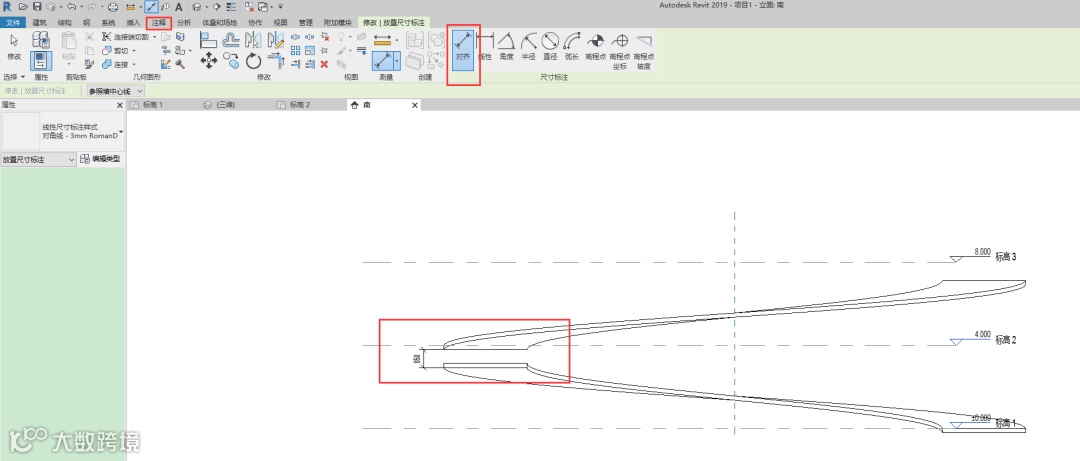
Task: Click the Copy tool icon in Modify panel
Action: (231, 62)
